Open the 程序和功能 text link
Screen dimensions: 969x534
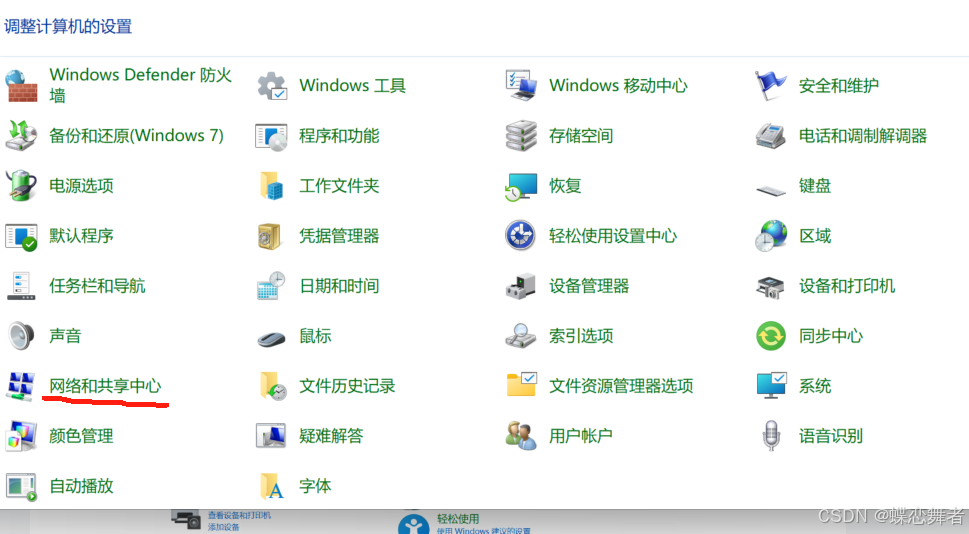[x=339, y=135]
